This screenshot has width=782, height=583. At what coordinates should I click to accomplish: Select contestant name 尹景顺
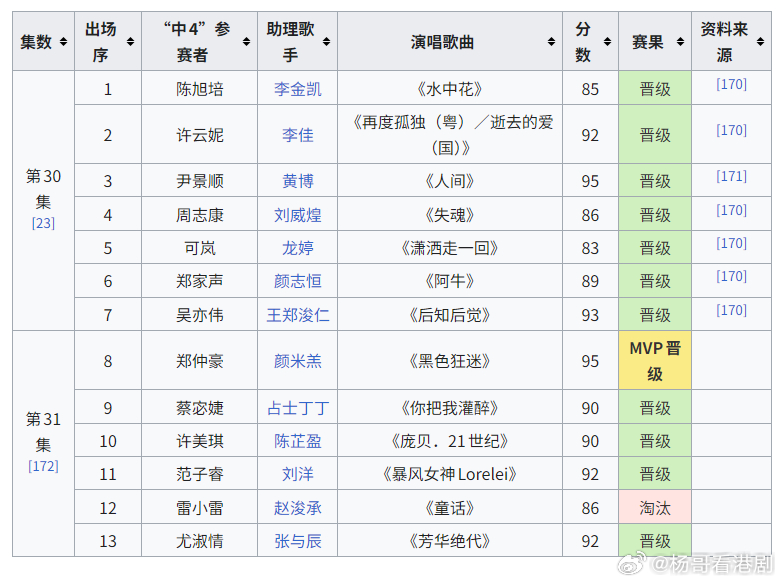pos(199,181)
